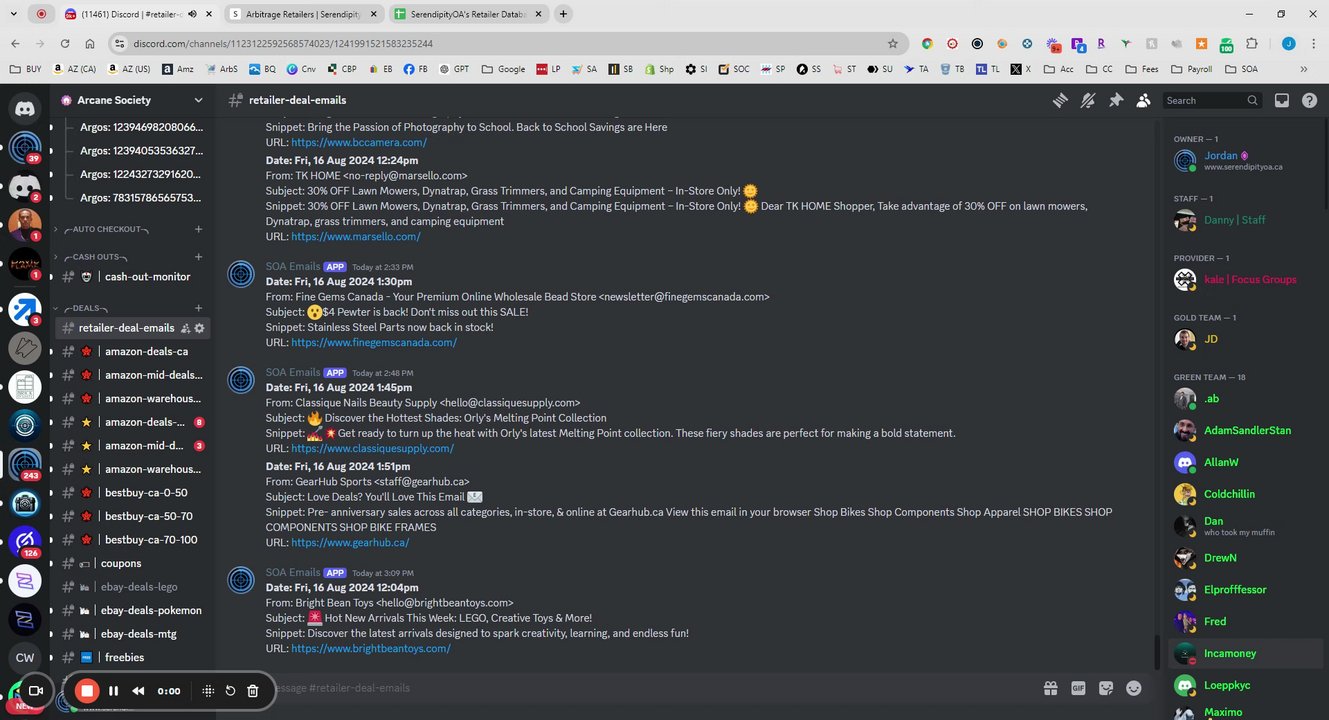Viewport: 1329px width, 720px height.
Task: Open the marsello.com URL link
Action: 356,237
